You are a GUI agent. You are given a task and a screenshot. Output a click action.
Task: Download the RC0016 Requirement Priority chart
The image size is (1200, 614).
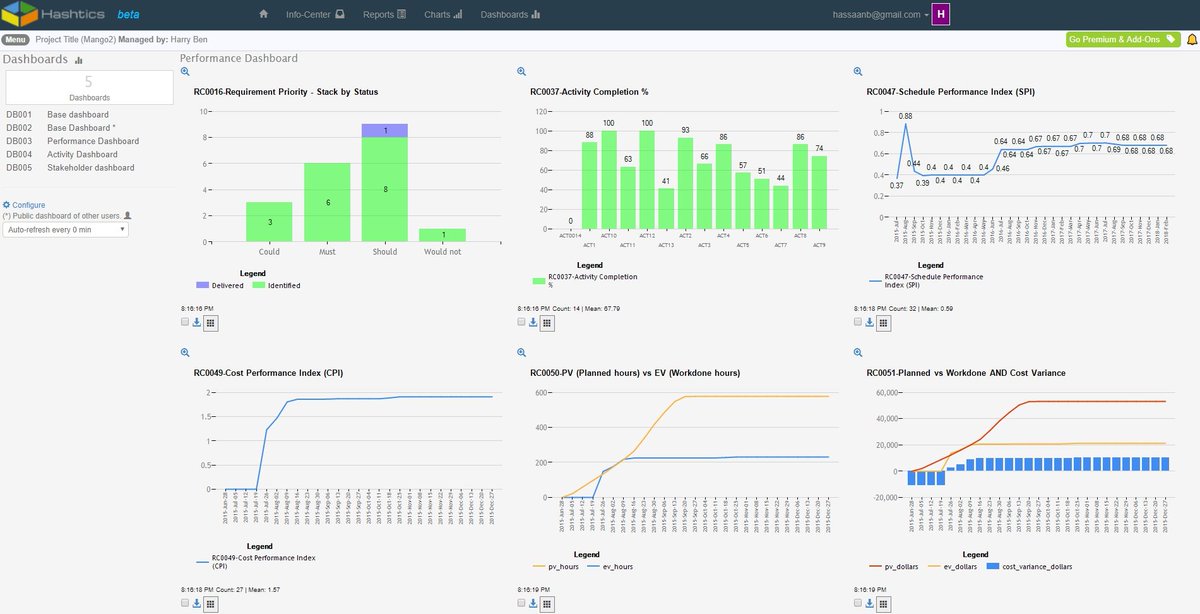[x=197, y=322]
